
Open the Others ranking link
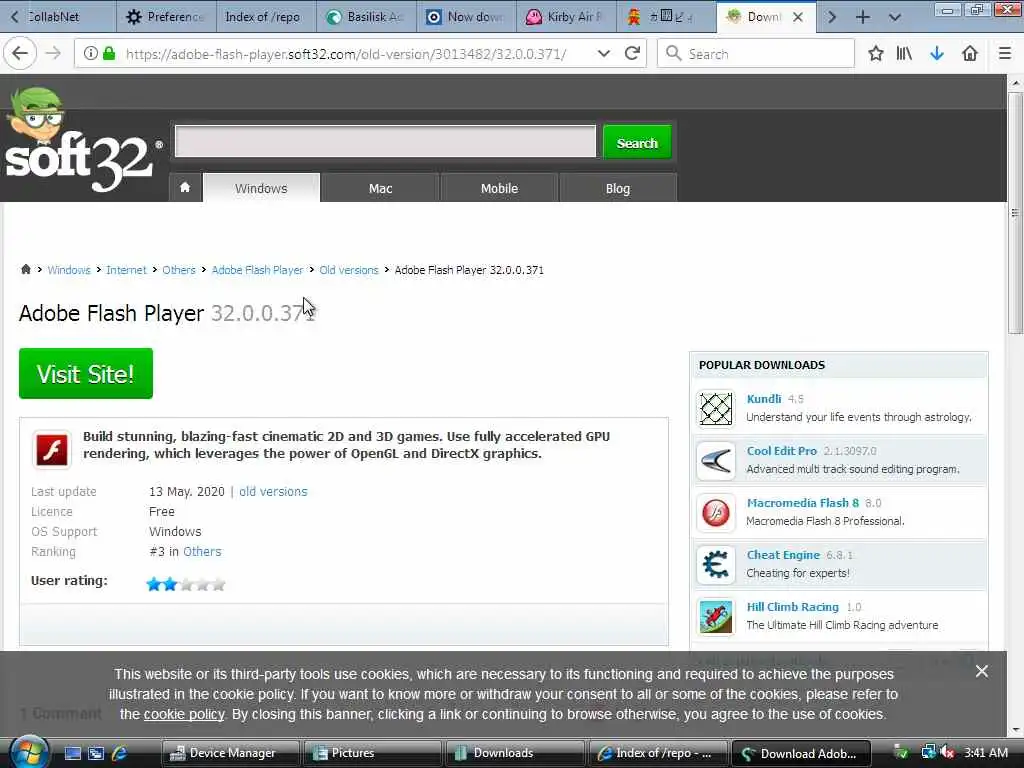[x=202, y=551]
